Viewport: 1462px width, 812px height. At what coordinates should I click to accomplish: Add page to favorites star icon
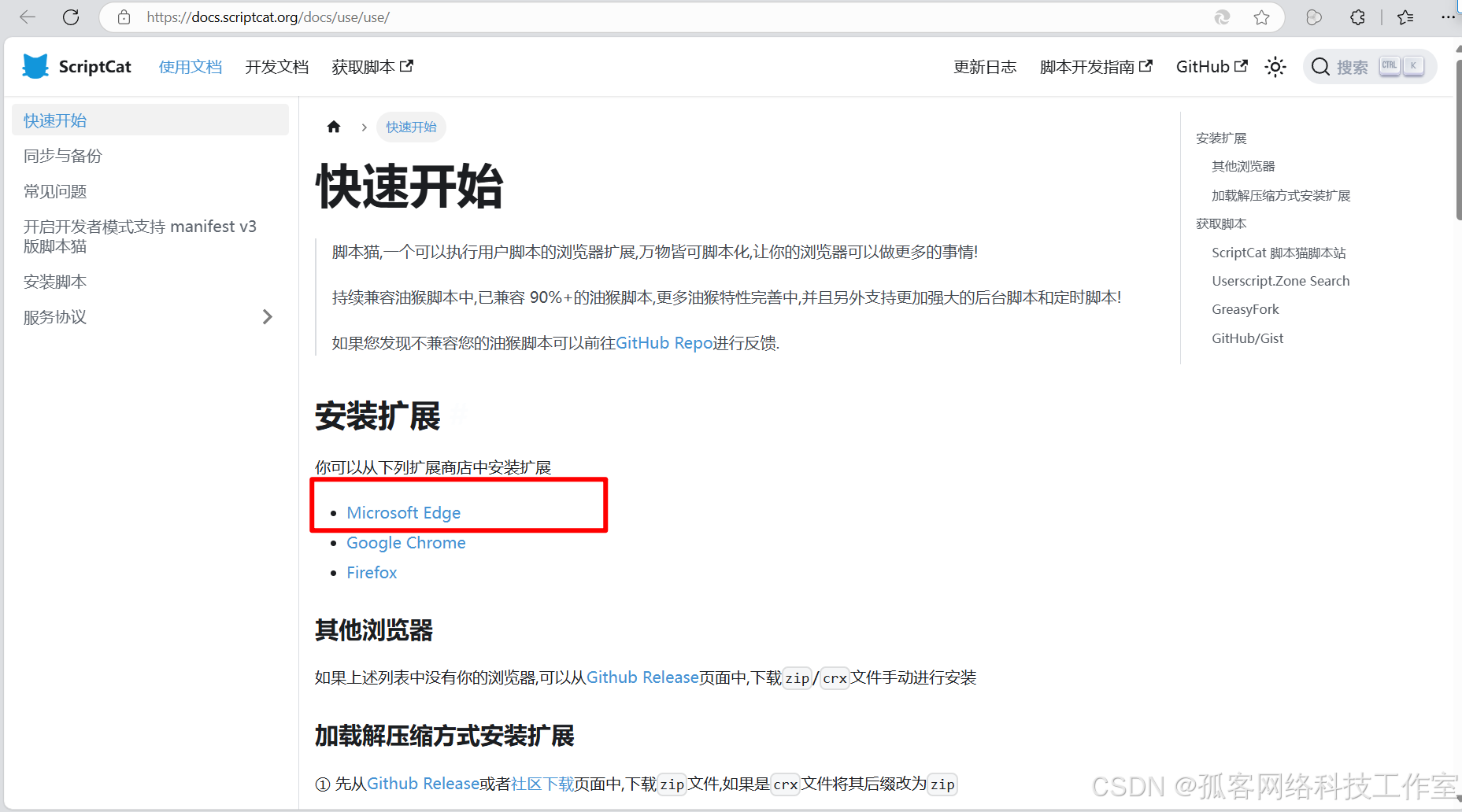pos(1261,17)
